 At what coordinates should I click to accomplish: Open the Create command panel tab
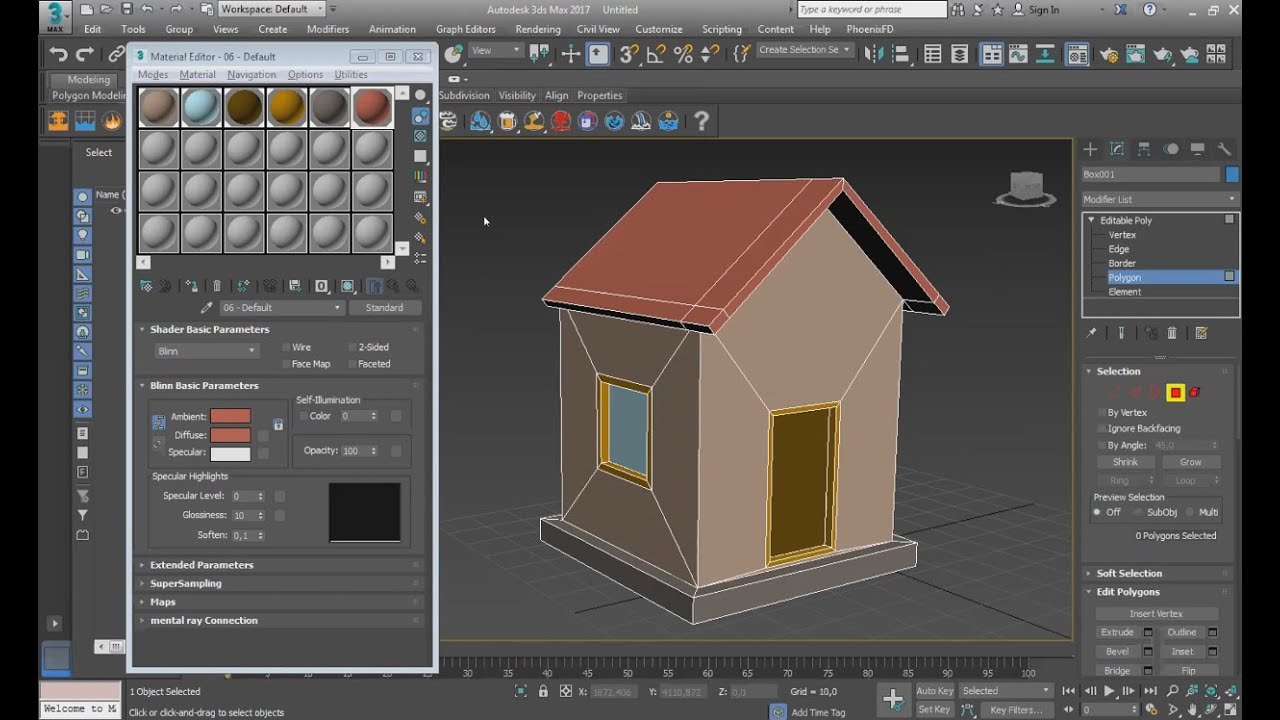pyautogui.click(x=1090, y=149)
